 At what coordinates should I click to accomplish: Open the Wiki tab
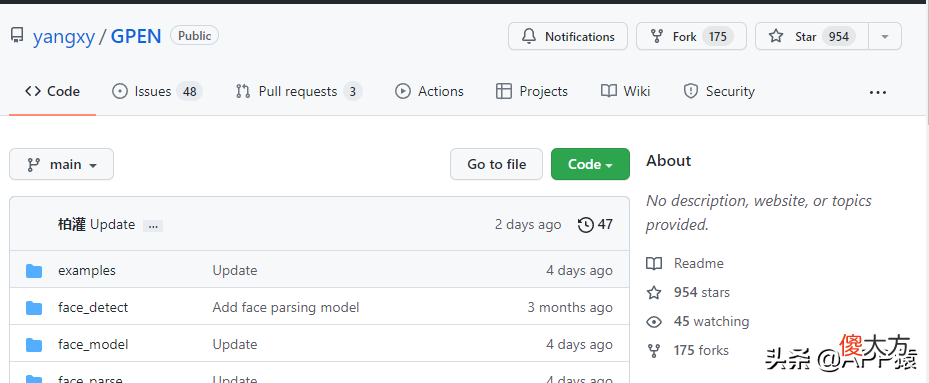[625, 91]
